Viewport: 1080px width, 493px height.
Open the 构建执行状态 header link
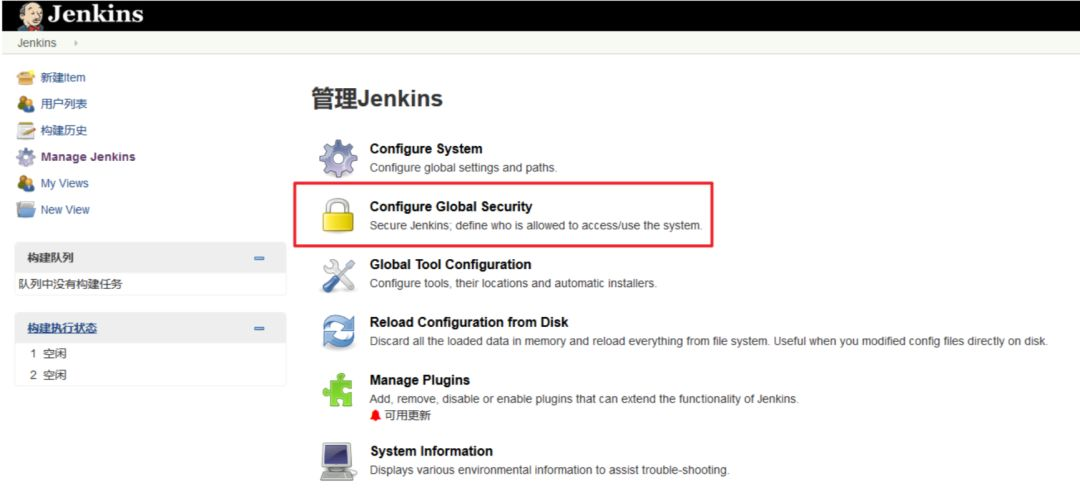[62, 328]
